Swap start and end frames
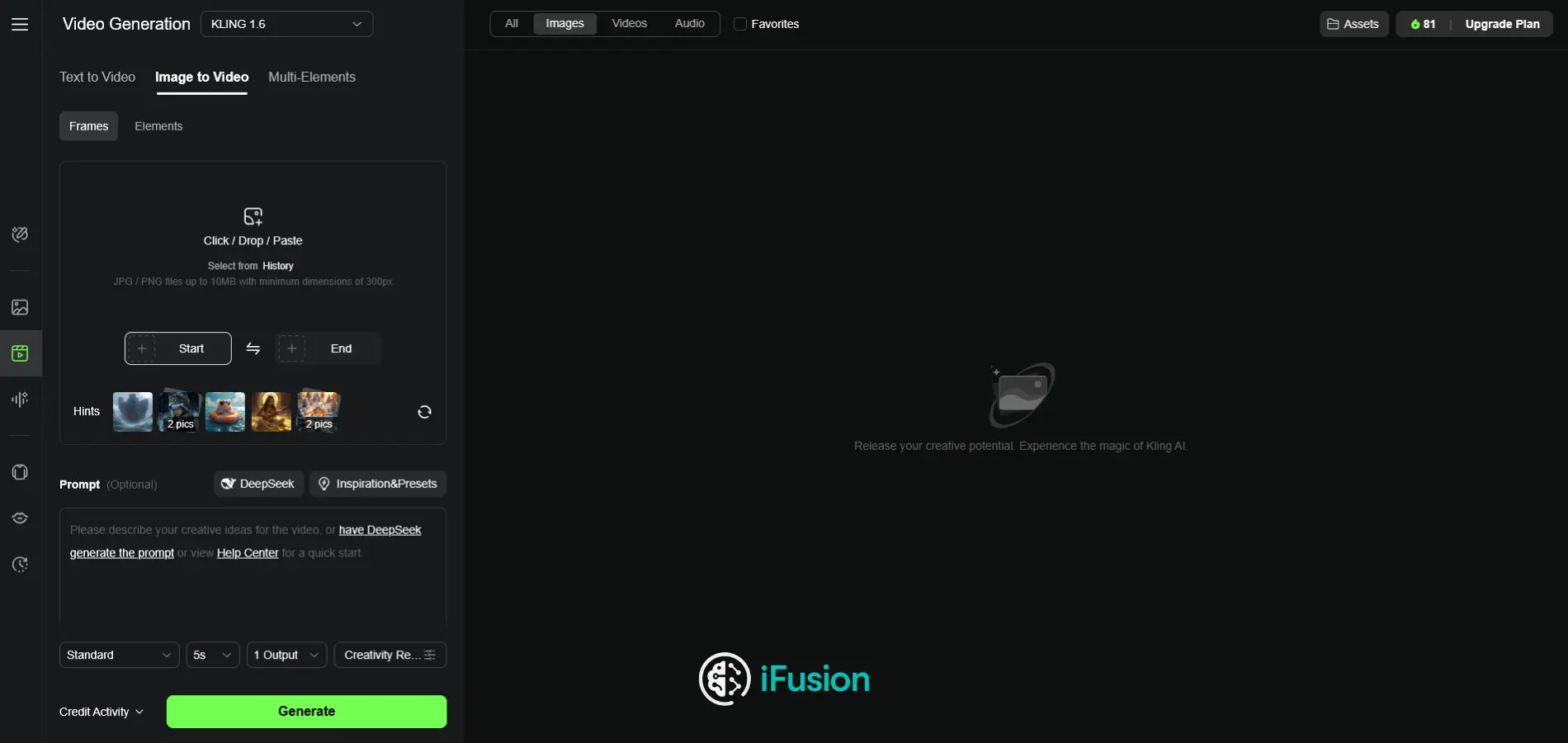 click(253, 348)
